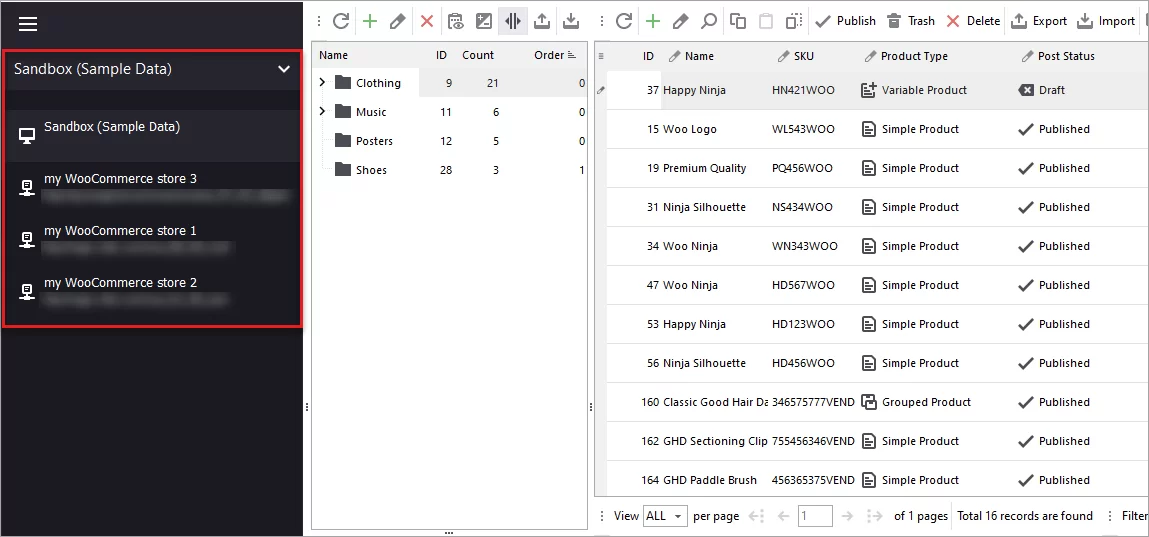
Task: Expand the Music category tree node
Action: click(x=322, y=112)
